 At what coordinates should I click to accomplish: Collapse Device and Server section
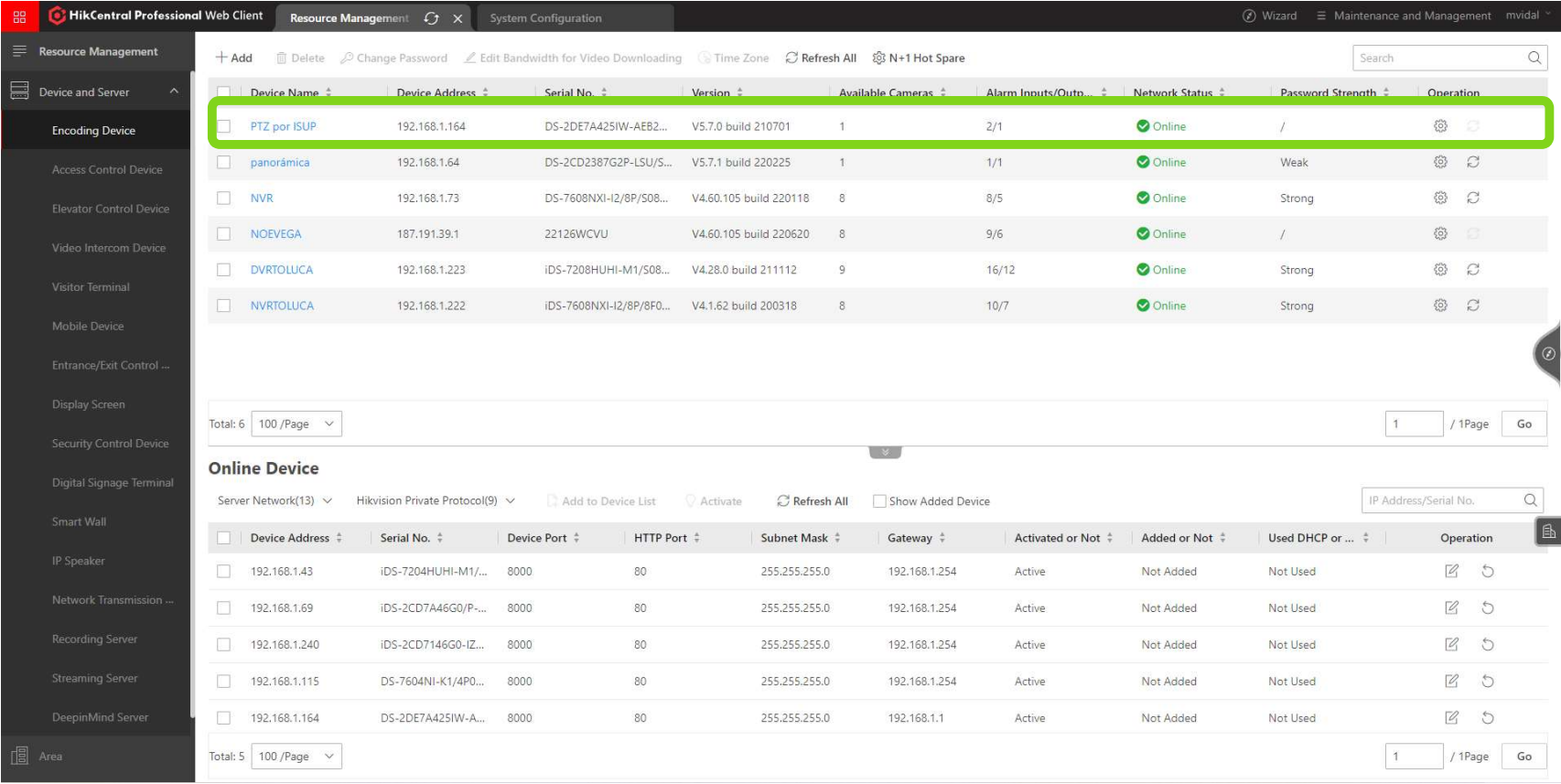[174, 91]
